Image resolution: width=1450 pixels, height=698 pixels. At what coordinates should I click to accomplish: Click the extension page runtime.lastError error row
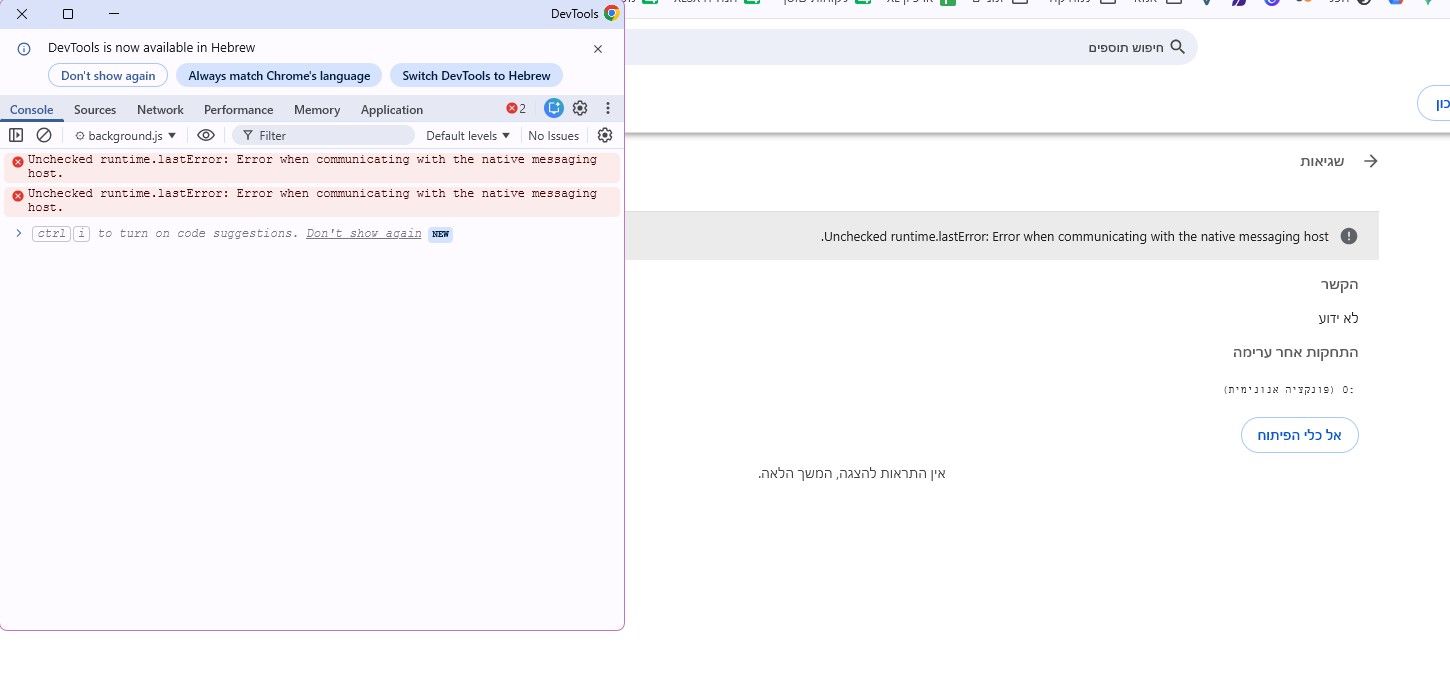(x=1001, y=236)
